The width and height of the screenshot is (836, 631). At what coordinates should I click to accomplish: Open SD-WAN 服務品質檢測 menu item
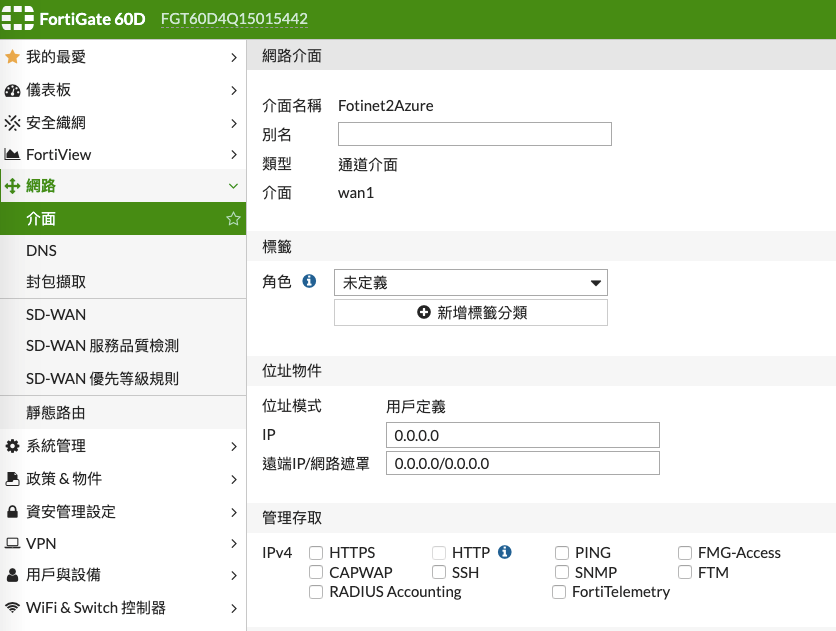coord(123,346)
